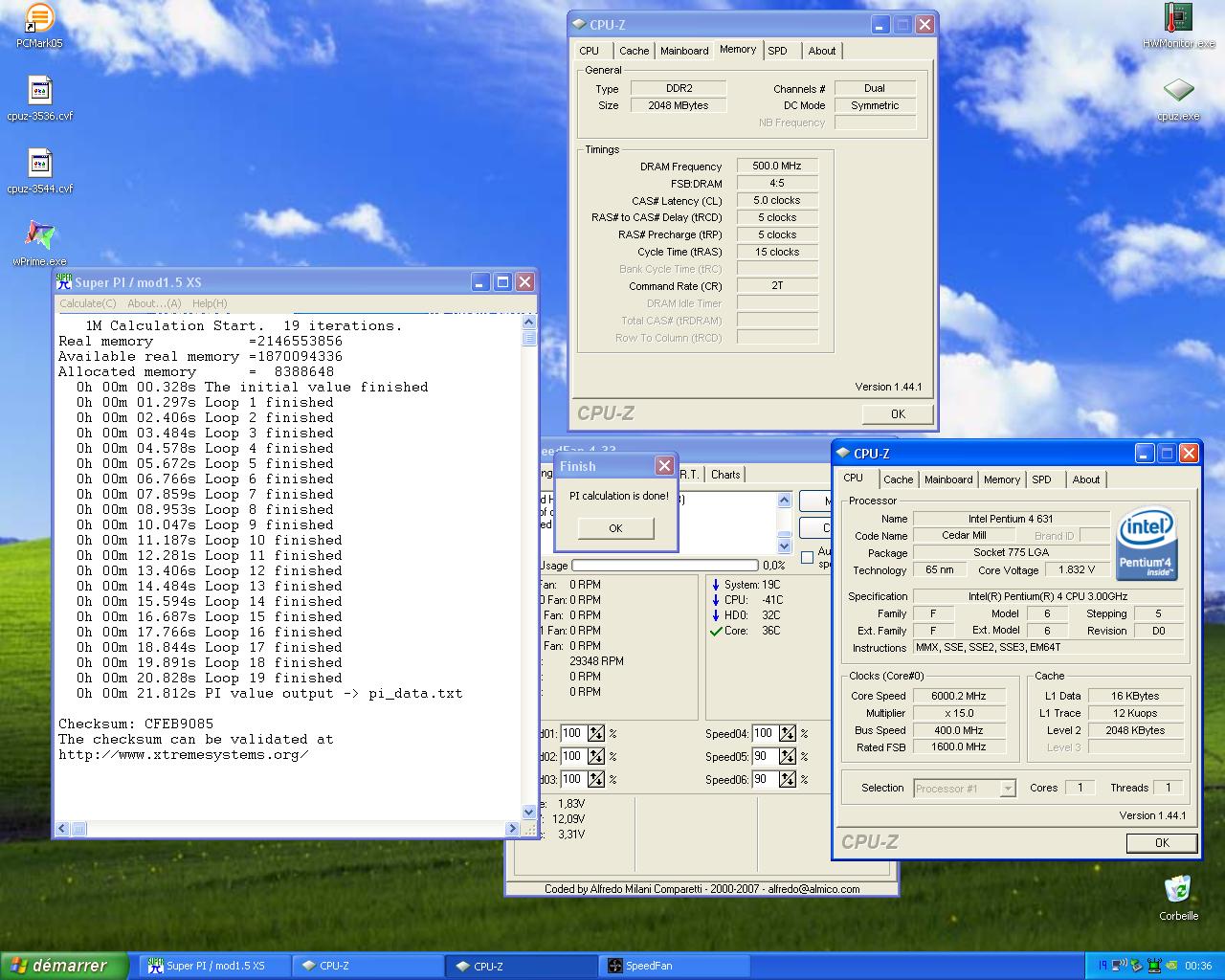Viewport: 1225px width, 980px height.
Task: Open the Help(H) menu in Super PI
Action: 210,303
